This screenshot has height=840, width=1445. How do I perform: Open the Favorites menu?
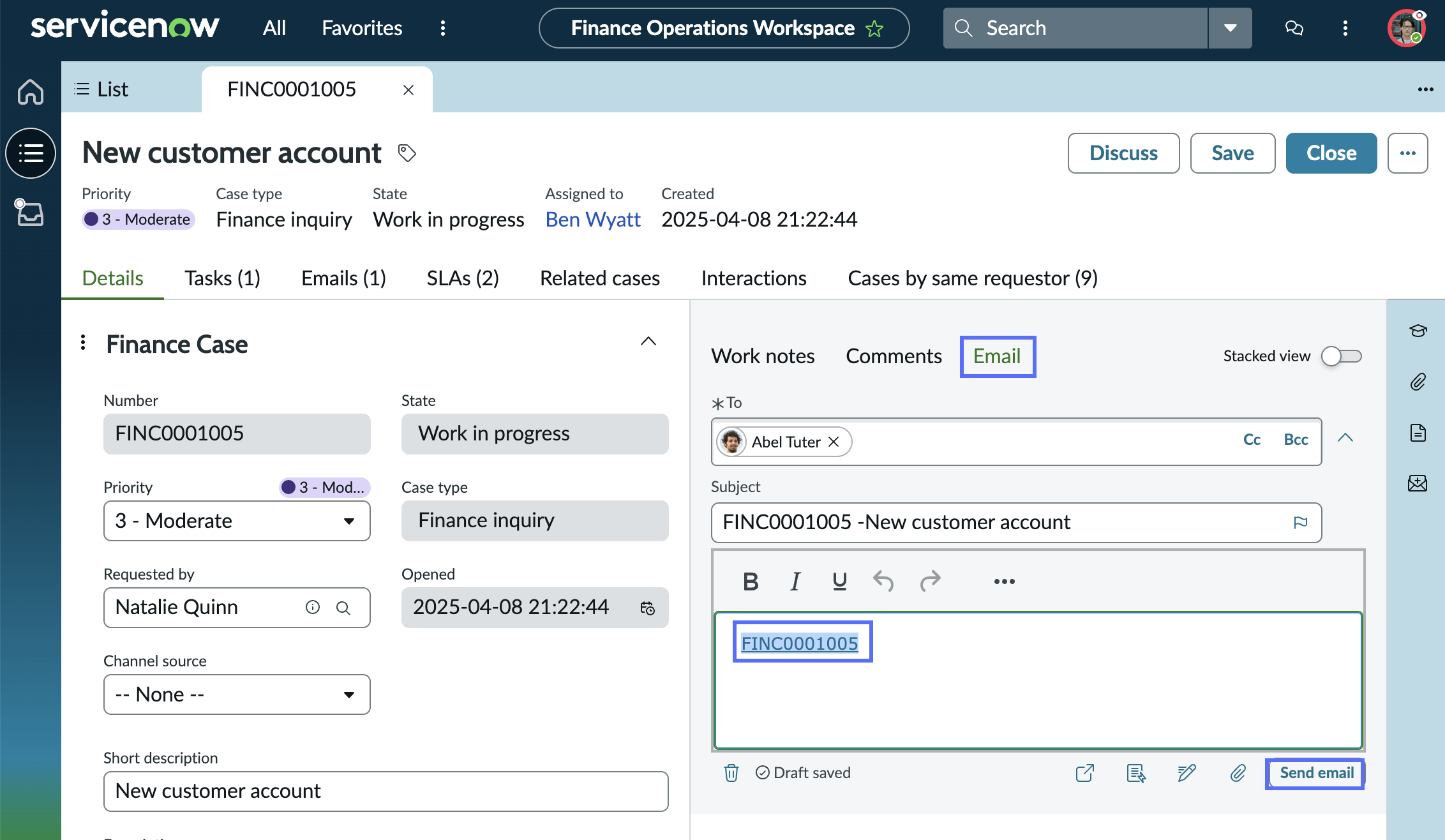point(362,28)
